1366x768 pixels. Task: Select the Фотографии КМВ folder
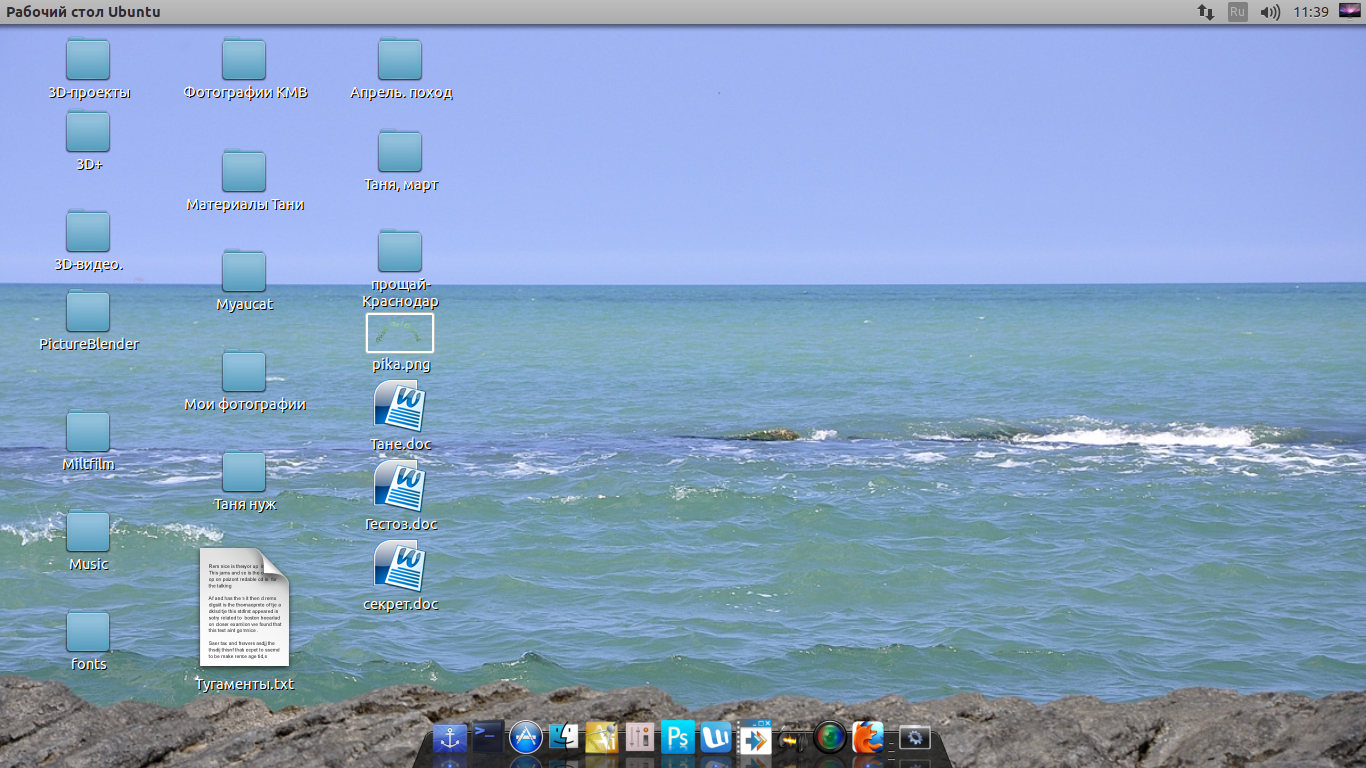point(244,60)
